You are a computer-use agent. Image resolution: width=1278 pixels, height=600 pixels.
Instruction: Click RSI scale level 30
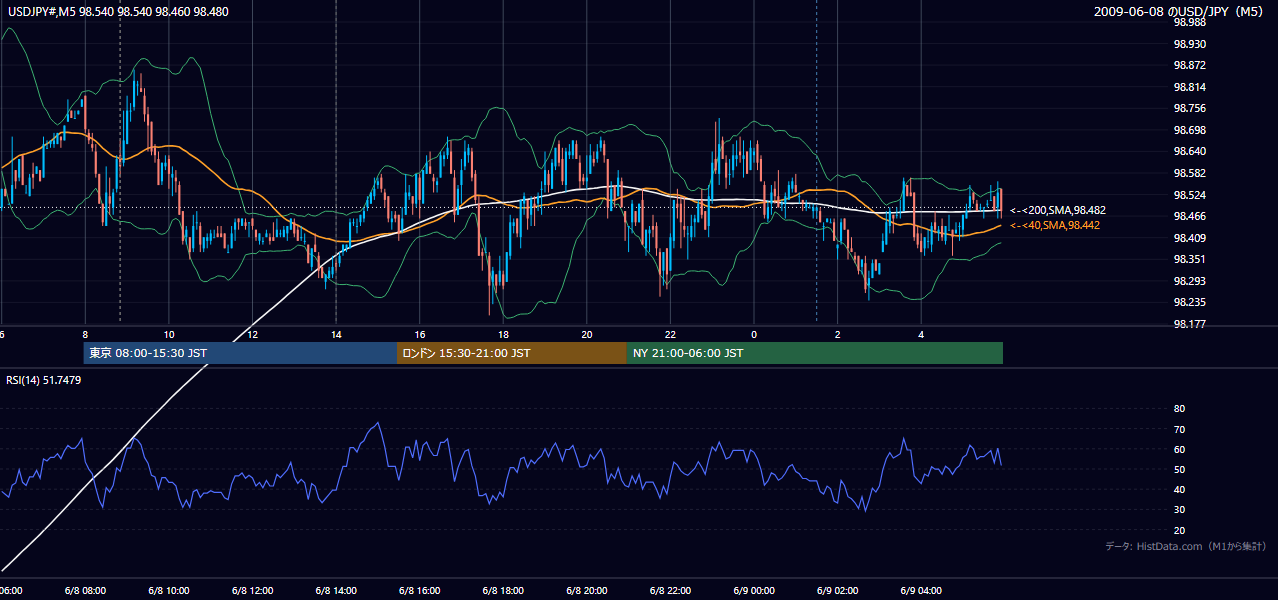tap(1179, 510)
